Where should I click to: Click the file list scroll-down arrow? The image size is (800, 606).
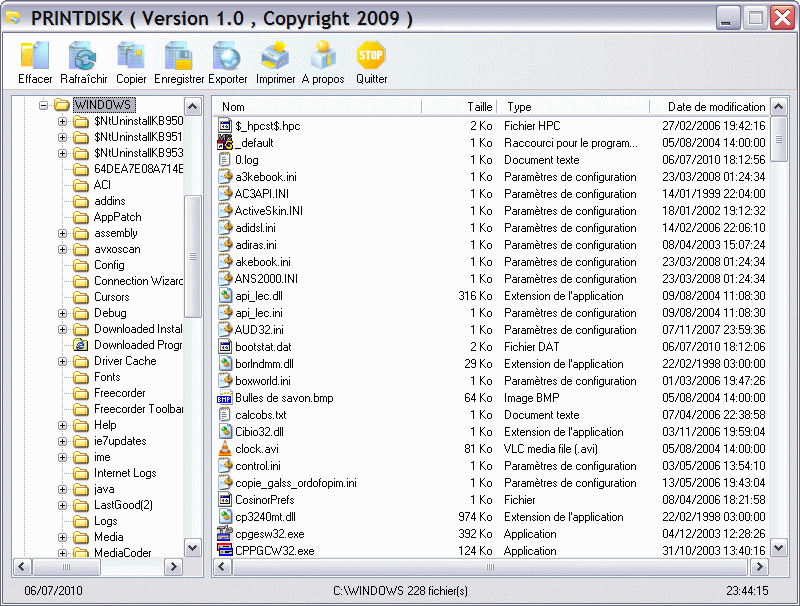(x=779, y=548)
